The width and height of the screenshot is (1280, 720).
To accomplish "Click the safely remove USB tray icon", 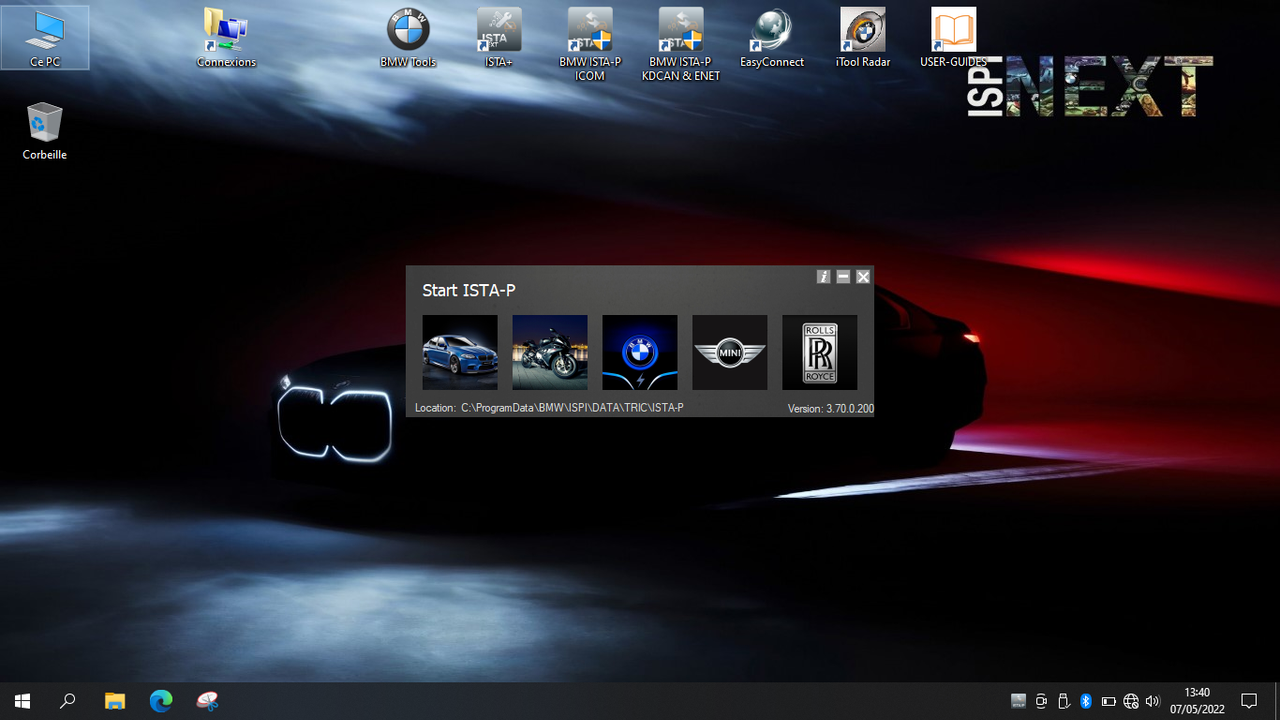I will (1064, 701).
